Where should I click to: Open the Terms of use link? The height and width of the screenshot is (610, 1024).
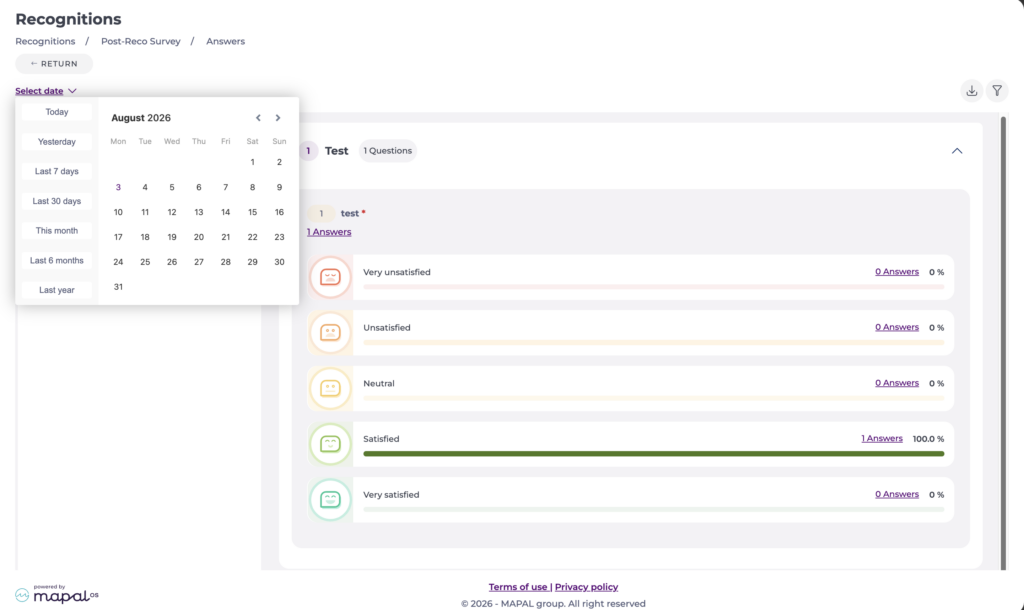pyautogui.click(x=518, y=587)
